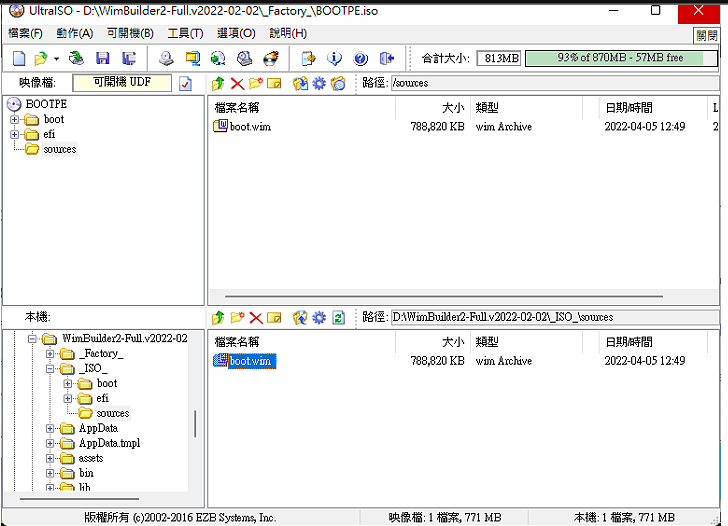Click the document with orange arrow icon
Screen dimensions: 728x526
(x=308, y=58)
